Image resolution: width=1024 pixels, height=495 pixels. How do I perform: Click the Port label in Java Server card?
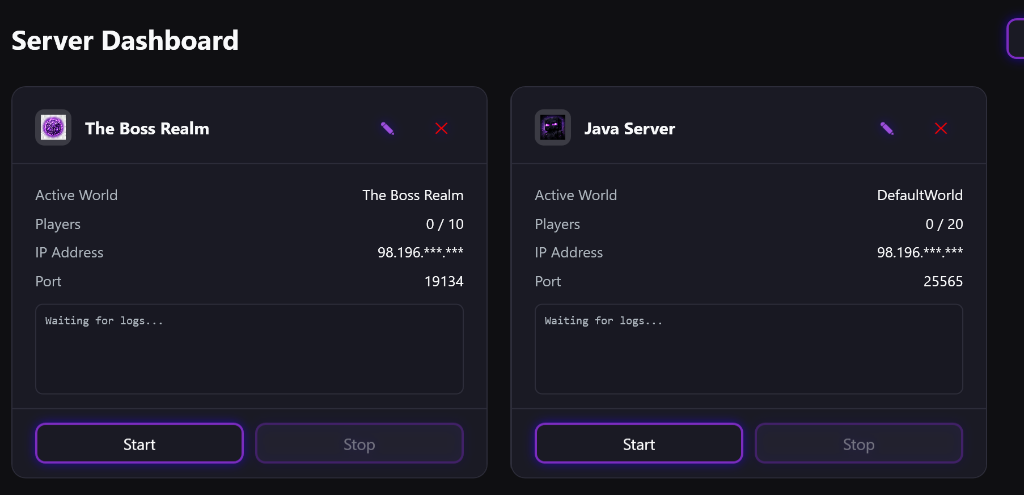point(548,281)
